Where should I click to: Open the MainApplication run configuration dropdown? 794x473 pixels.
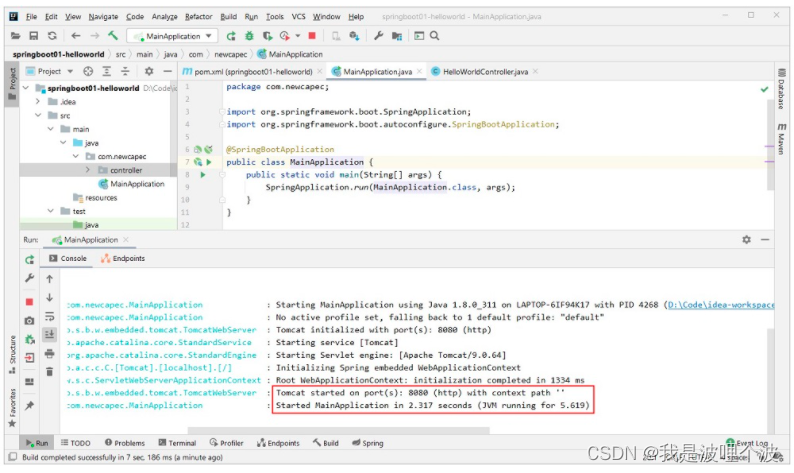click(x=173, y=36)
